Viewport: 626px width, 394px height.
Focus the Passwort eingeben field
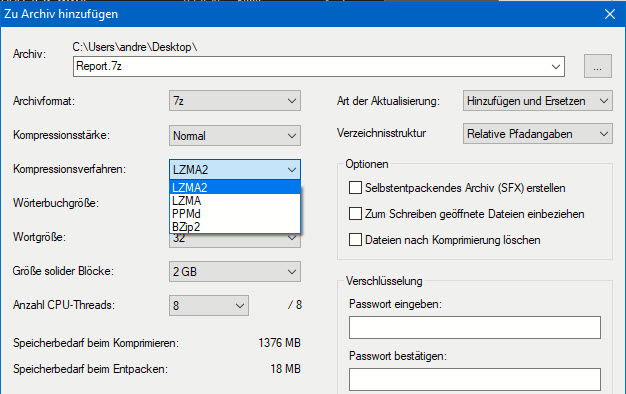(475, 327)
